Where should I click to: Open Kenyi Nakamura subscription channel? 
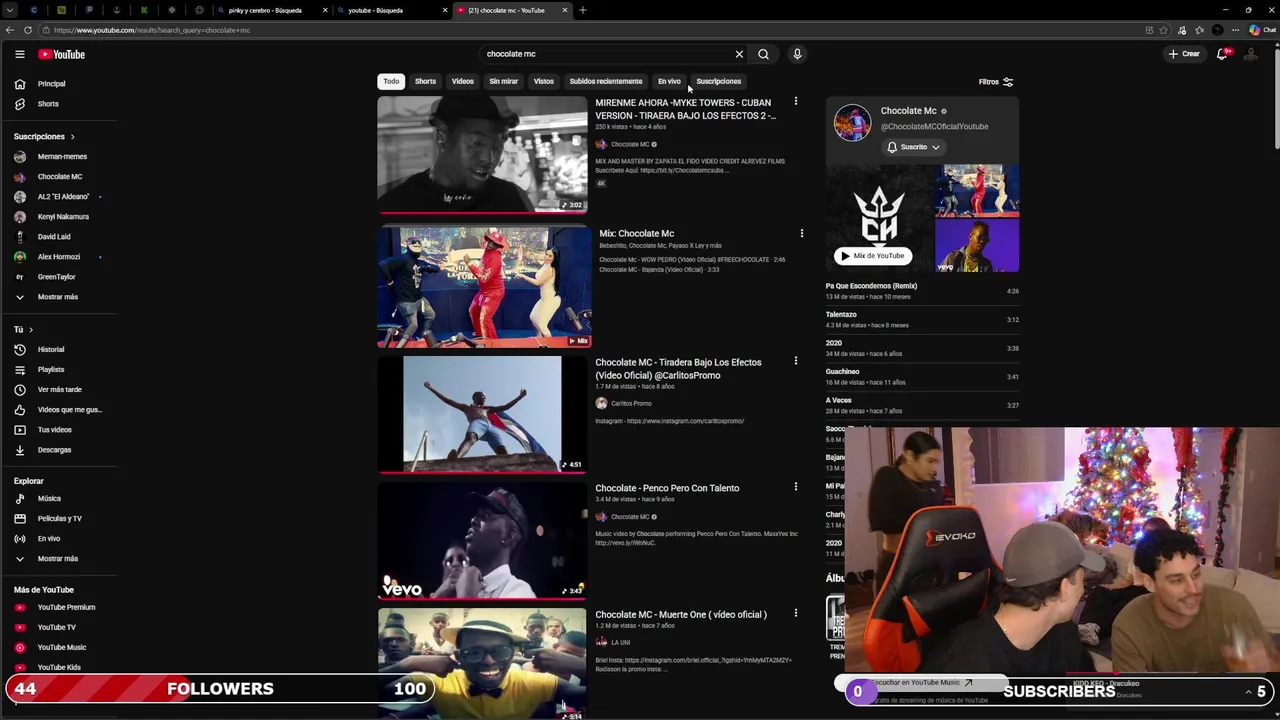point(63,216)
